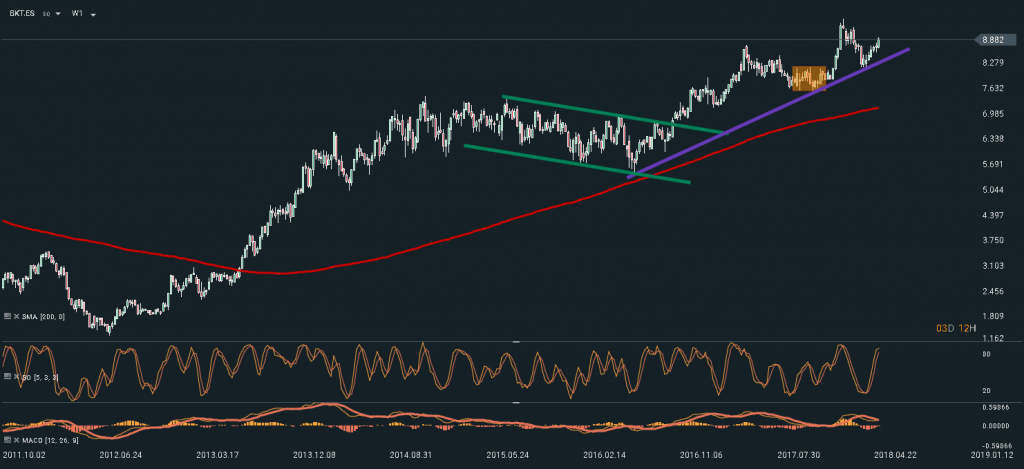Open the MACD indicator settings icon
This screenshot has height=469, width=1024.
[x=7, y=440]
